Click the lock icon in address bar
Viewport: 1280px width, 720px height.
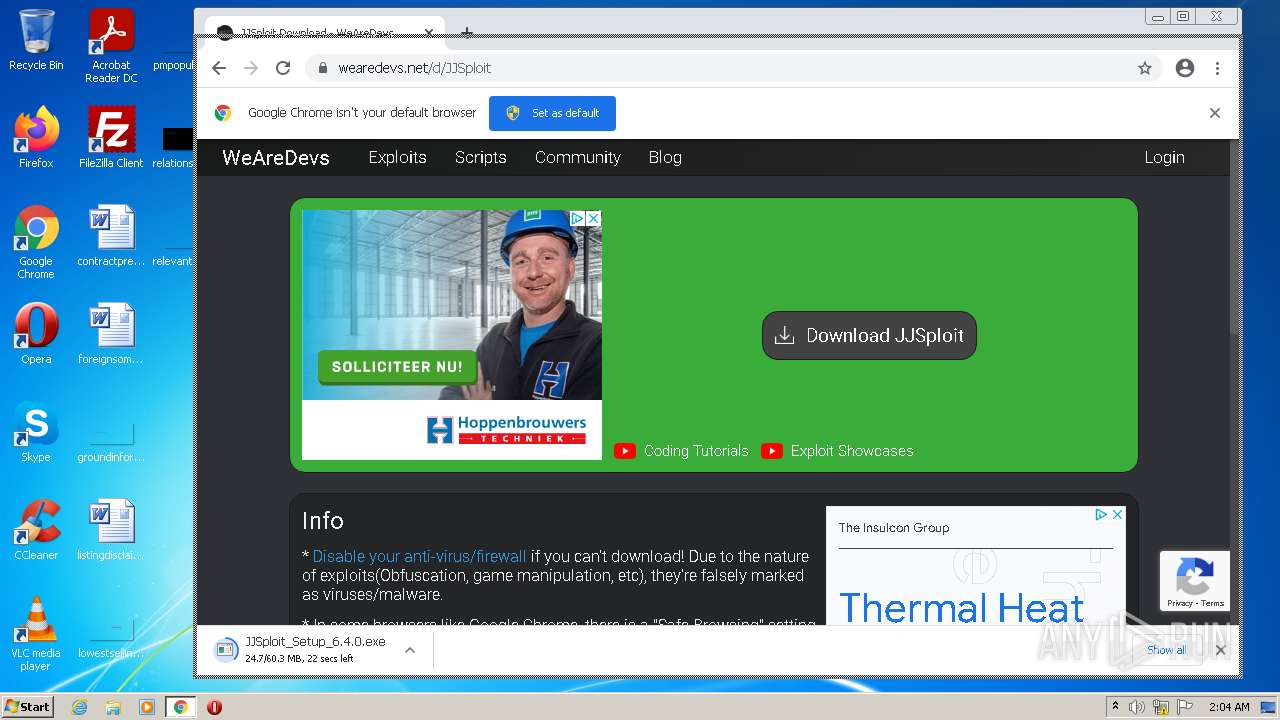click(323, 68)
